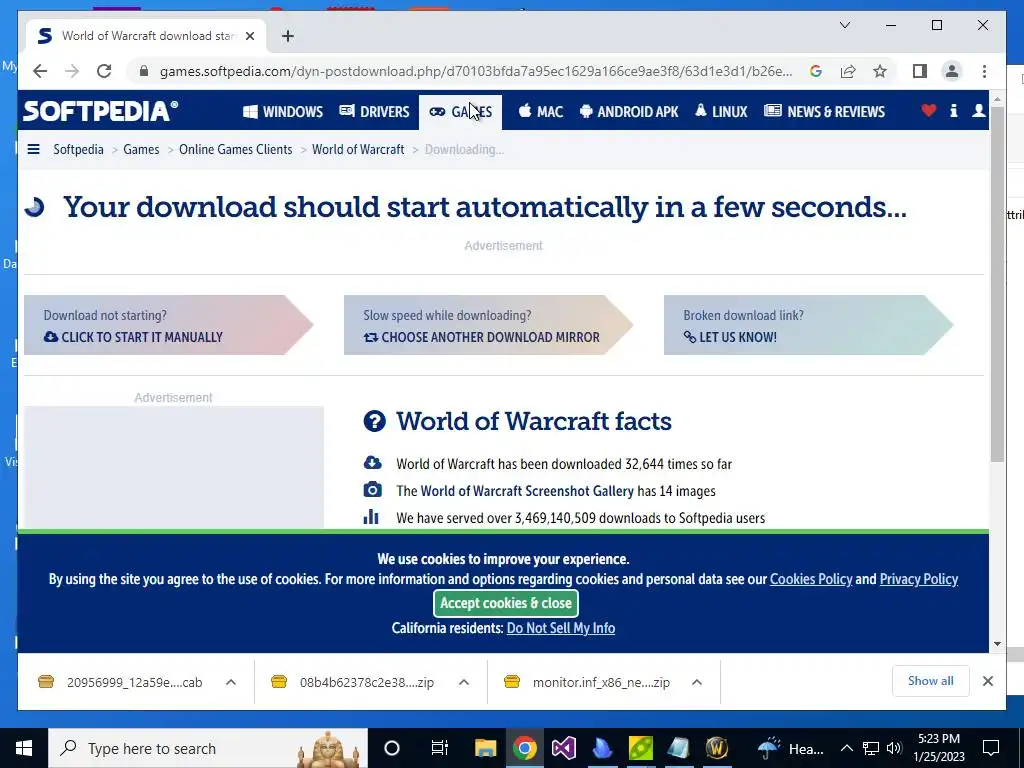Click the Softpedia logo
This screenshot has height=768, width=1024.
coord(101,111)
